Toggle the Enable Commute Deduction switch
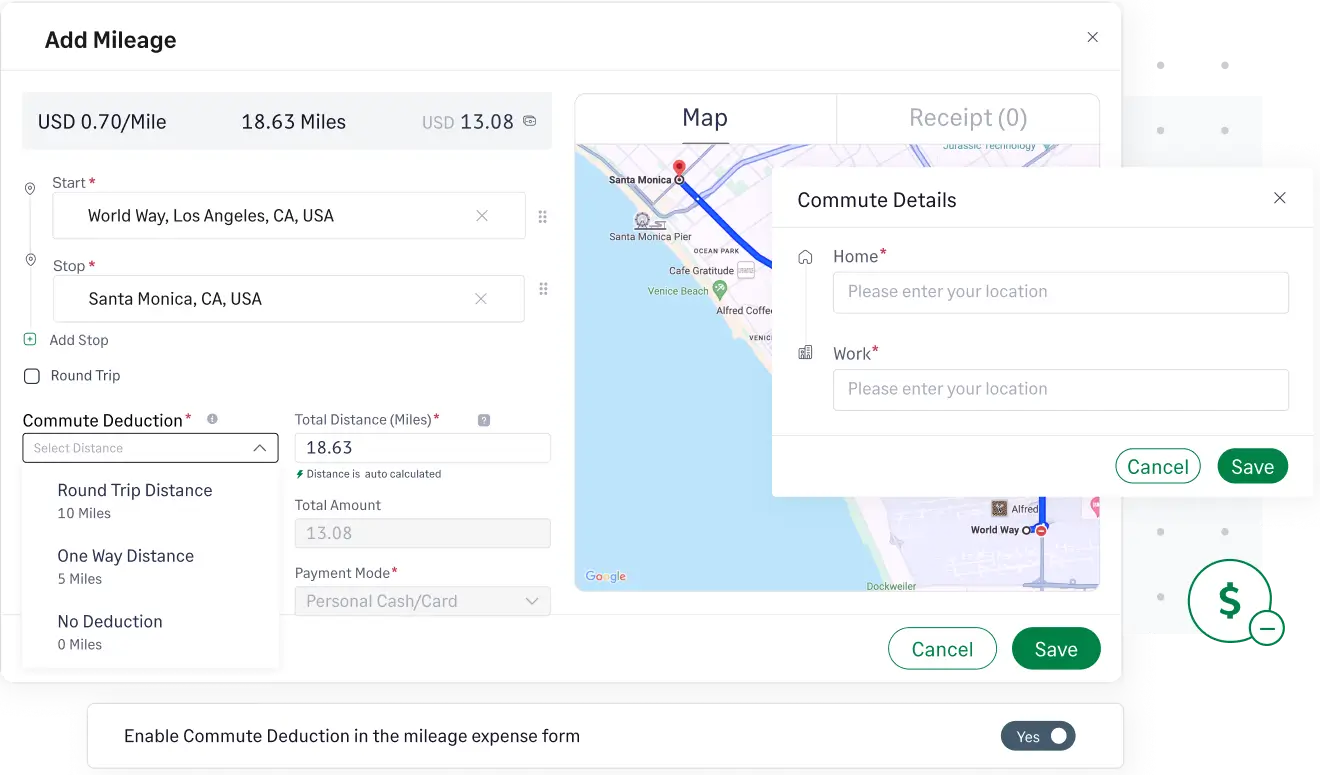 pos(1038,736)
